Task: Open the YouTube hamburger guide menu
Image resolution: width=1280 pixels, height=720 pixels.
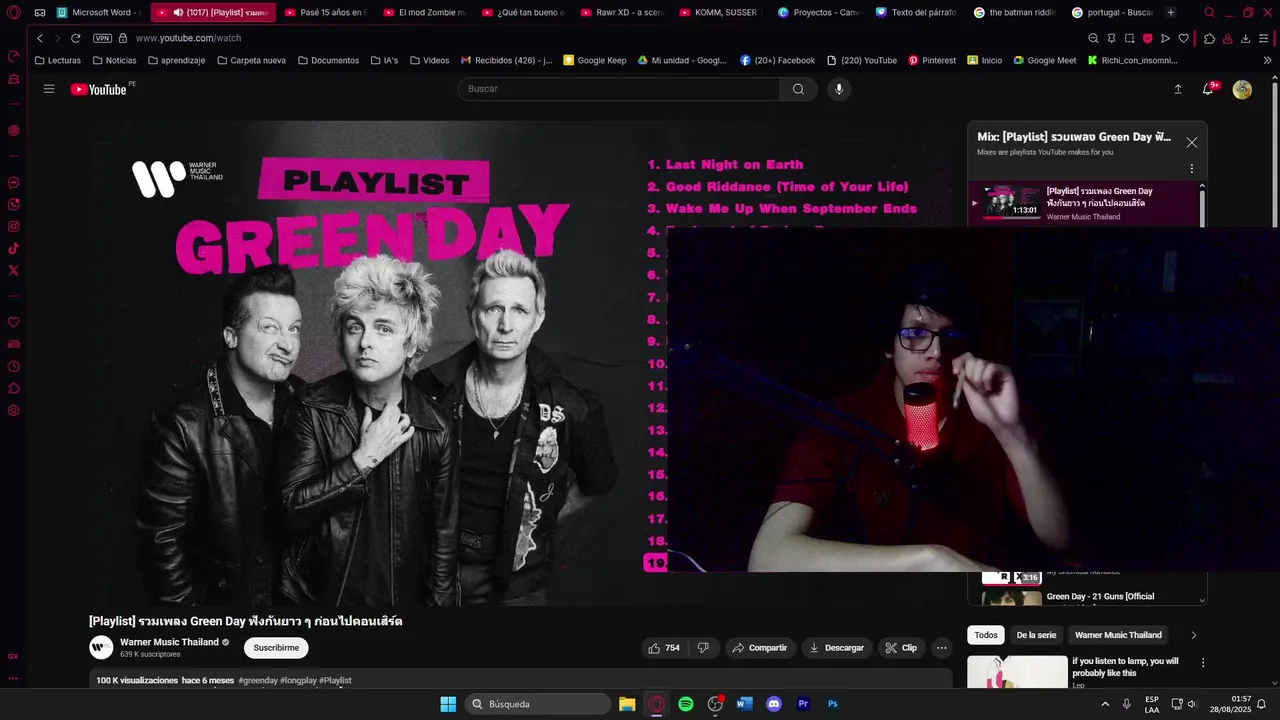Action: pyautogui.click(x=49, y=89)
